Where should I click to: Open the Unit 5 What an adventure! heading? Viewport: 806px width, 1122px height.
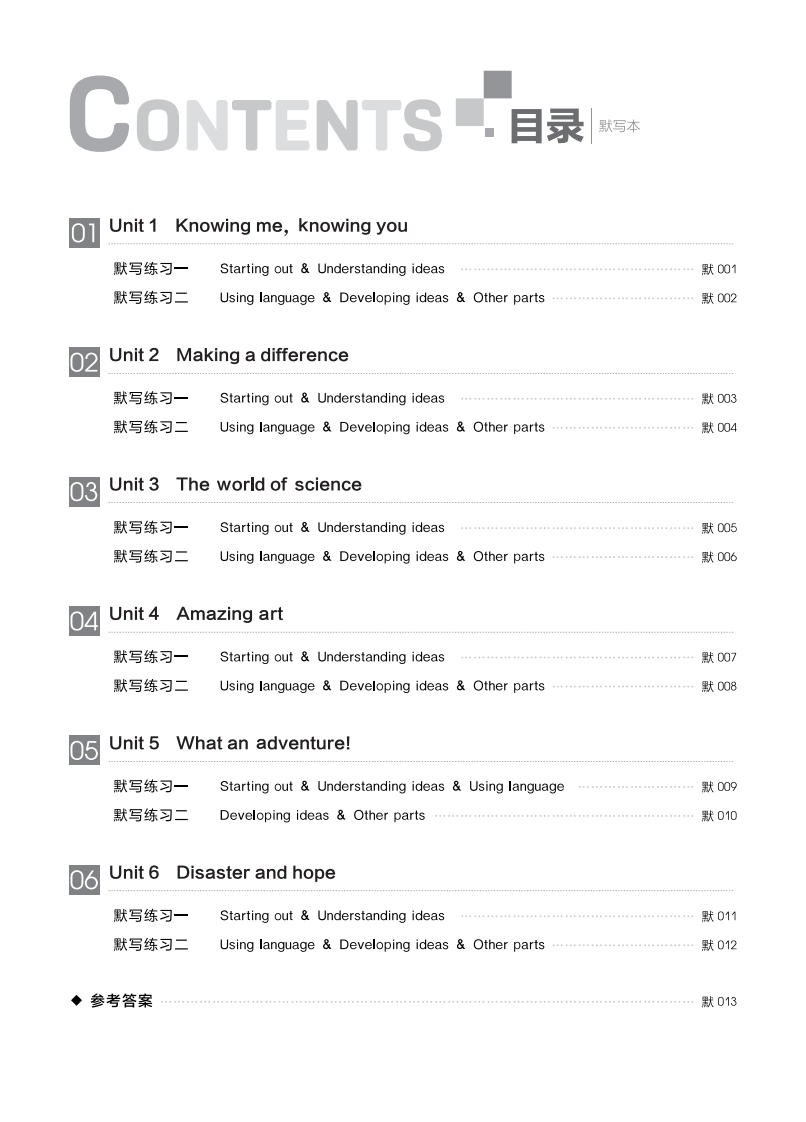[x=230, y=743]
